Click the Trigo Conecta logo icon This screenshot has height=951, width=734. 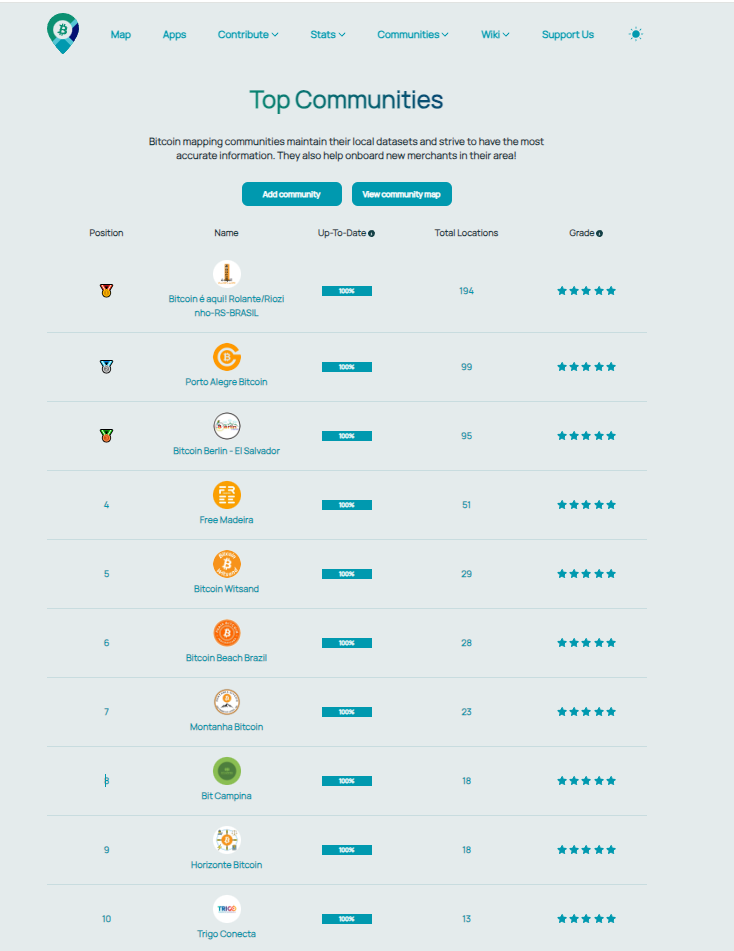(227, 909)
